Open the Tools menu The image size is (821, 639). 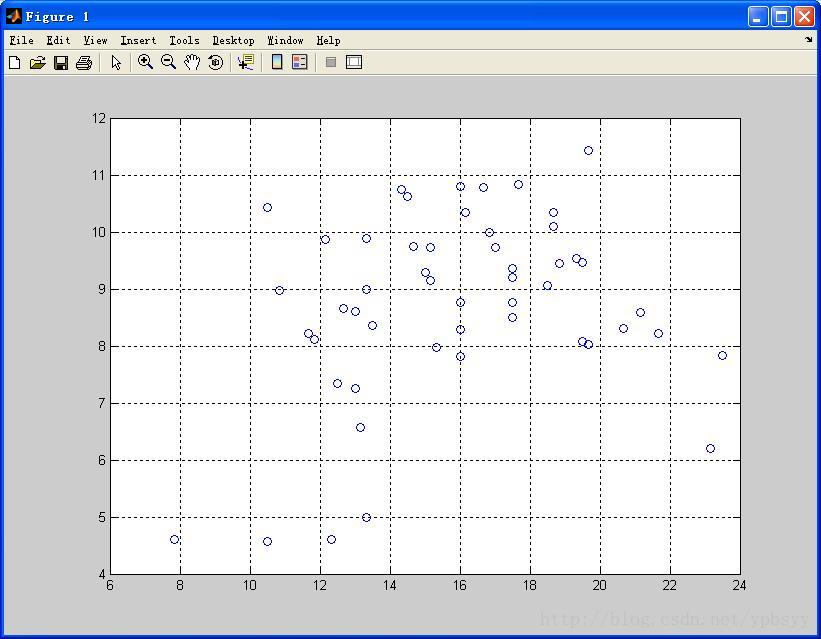184,40
